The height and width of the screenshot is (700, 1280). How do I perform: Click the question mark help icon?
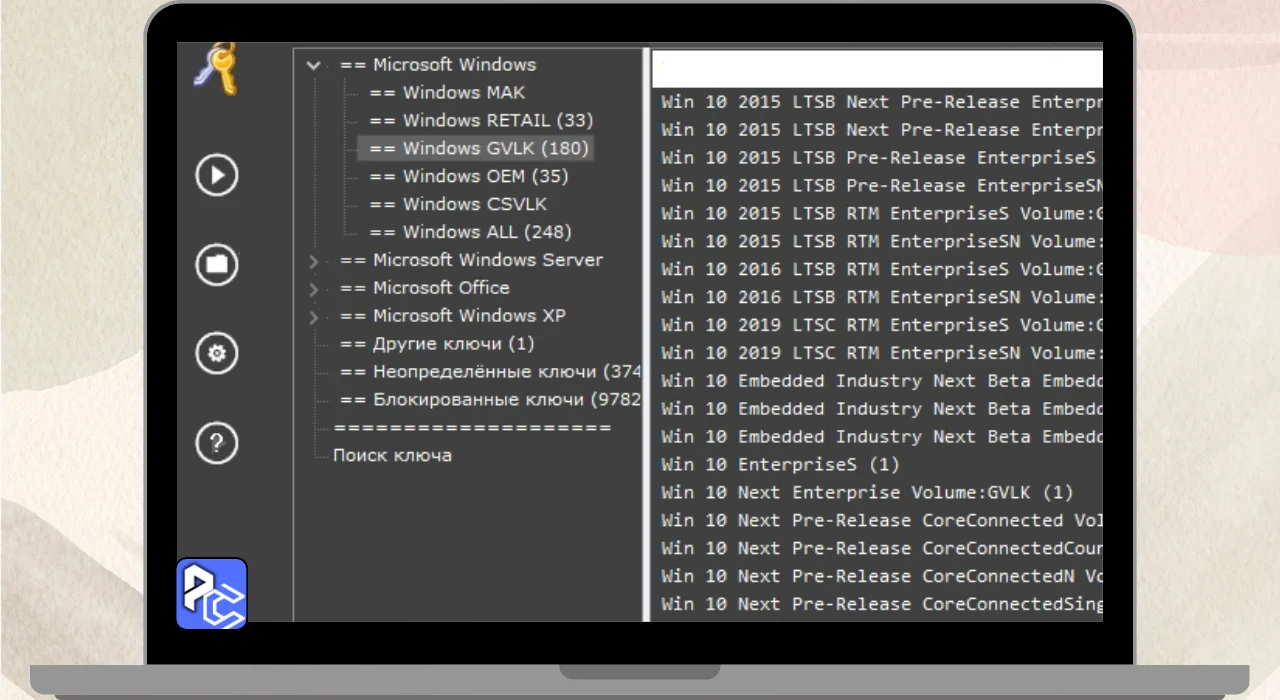[216, 442]
